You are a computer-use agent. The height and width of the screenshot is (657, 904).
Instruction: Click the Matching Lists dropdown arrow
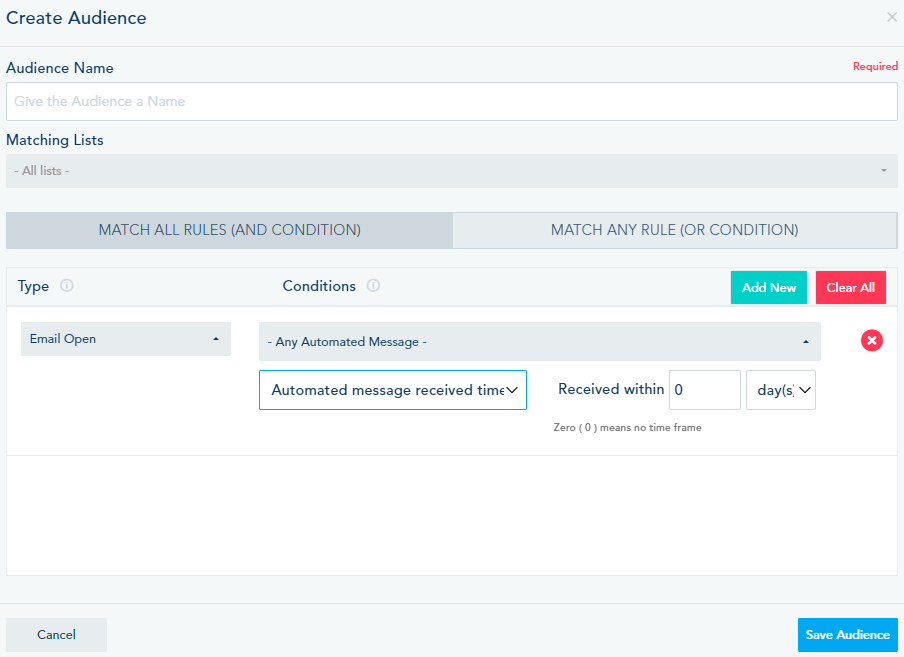click(x=884, y=171)
